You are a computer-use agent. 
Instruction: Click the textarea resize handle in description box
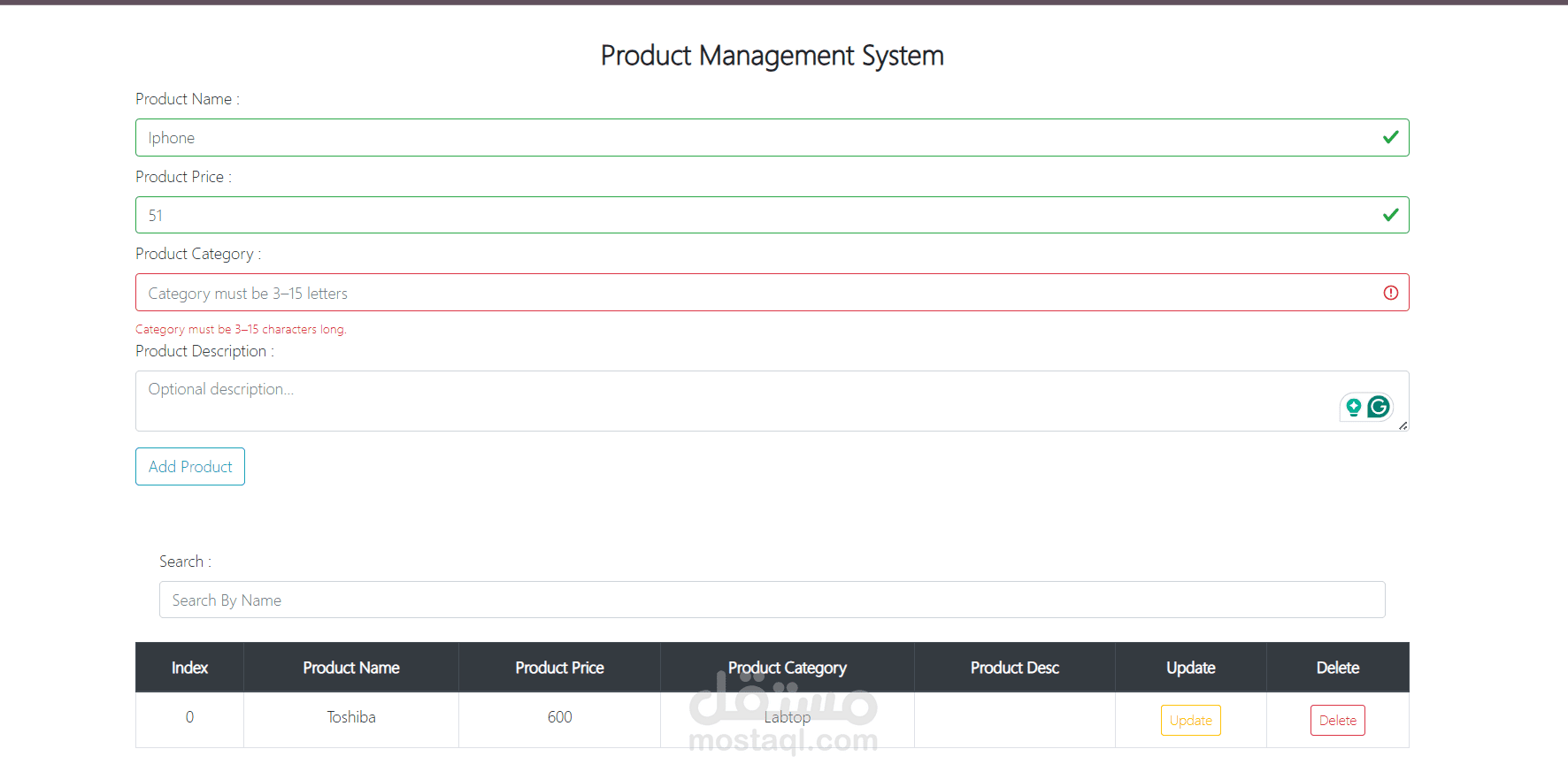pos(1403,425)
